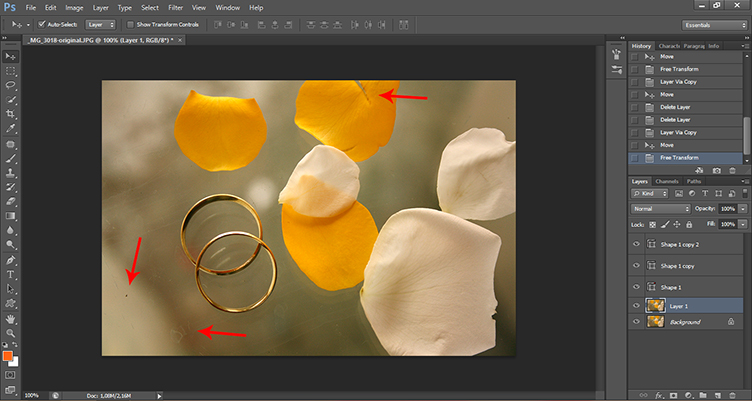Image resolution: width=752 pixels, height=401 pixels.
Task: Switch to the Channels tab
Action: pos(666,181)
